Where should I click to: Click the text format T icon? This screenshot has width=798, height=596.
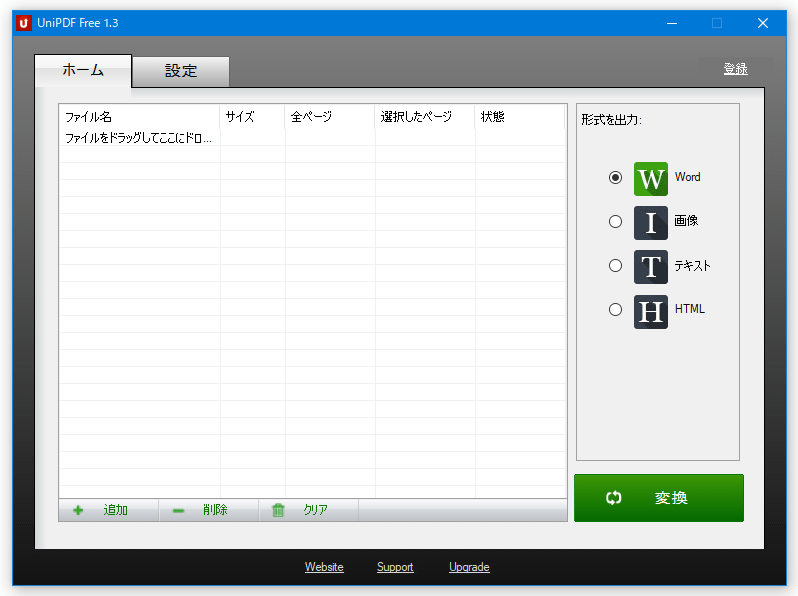650,267
